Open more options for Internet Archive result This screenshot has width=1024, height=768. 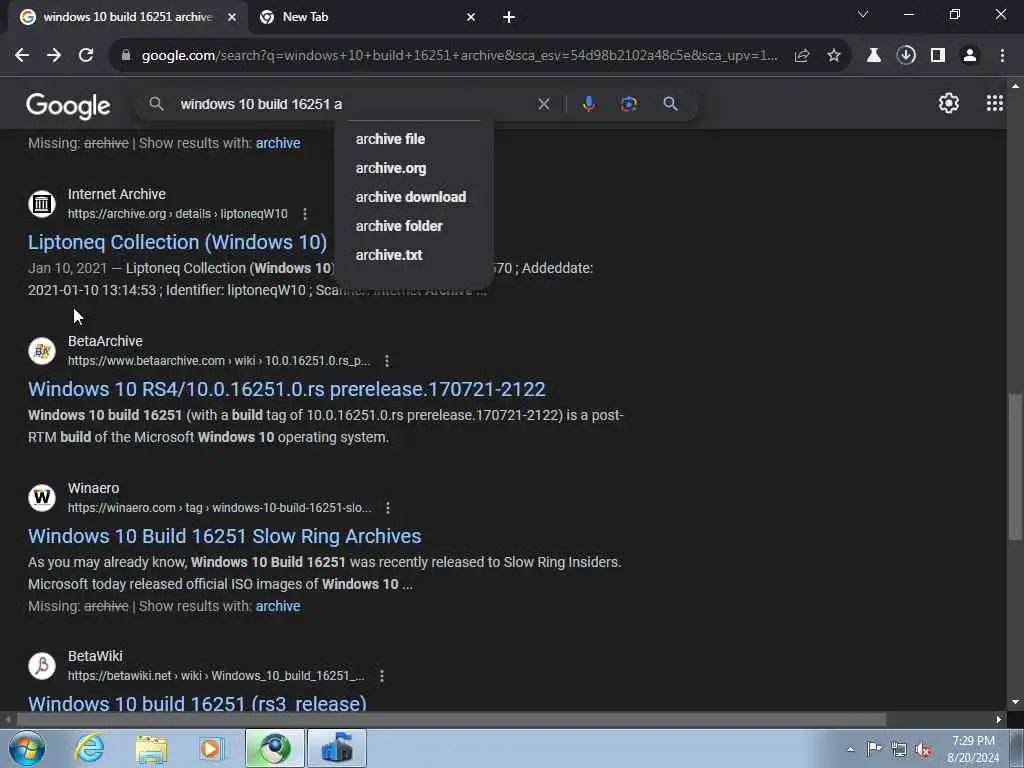305,214
